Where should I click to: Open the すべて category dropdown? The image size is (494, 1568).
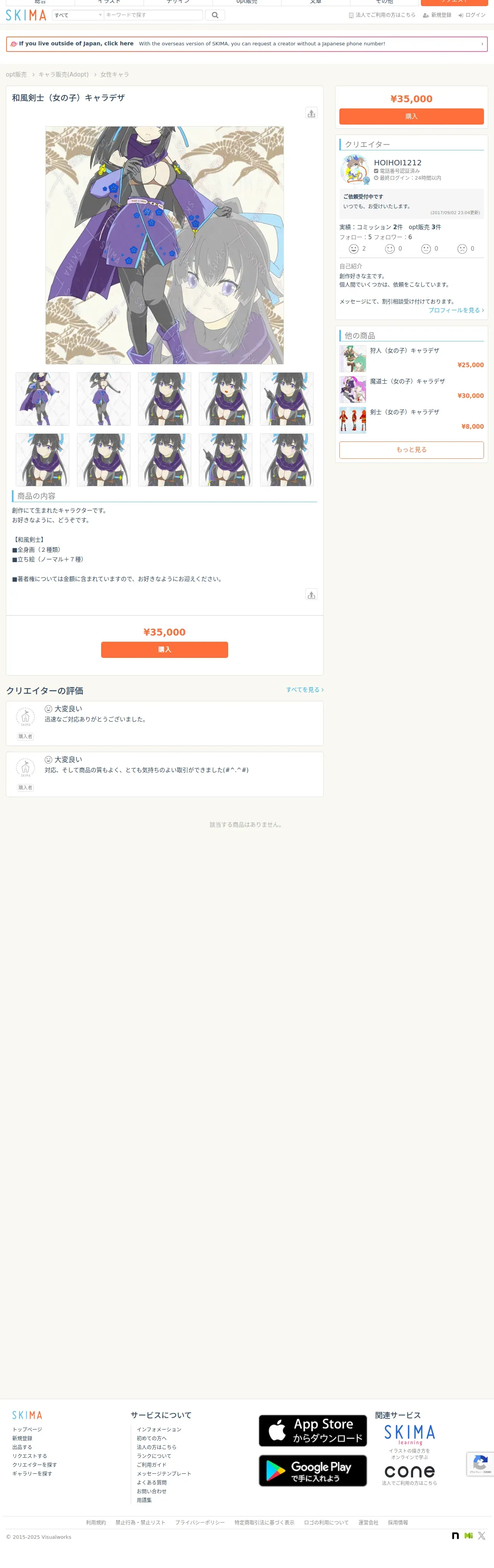(x=78, y=15)
